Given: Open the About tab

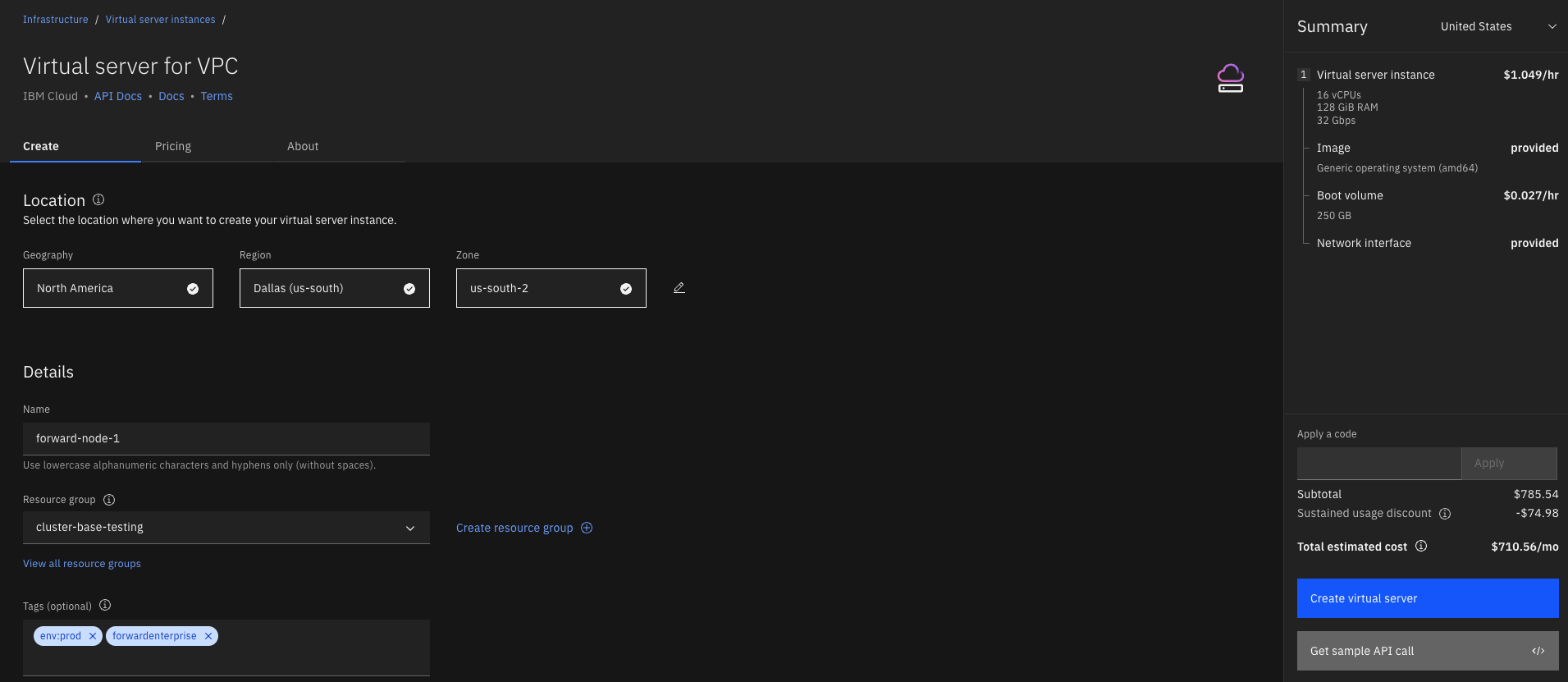Looking at the screenshot, I should point(303,146).
